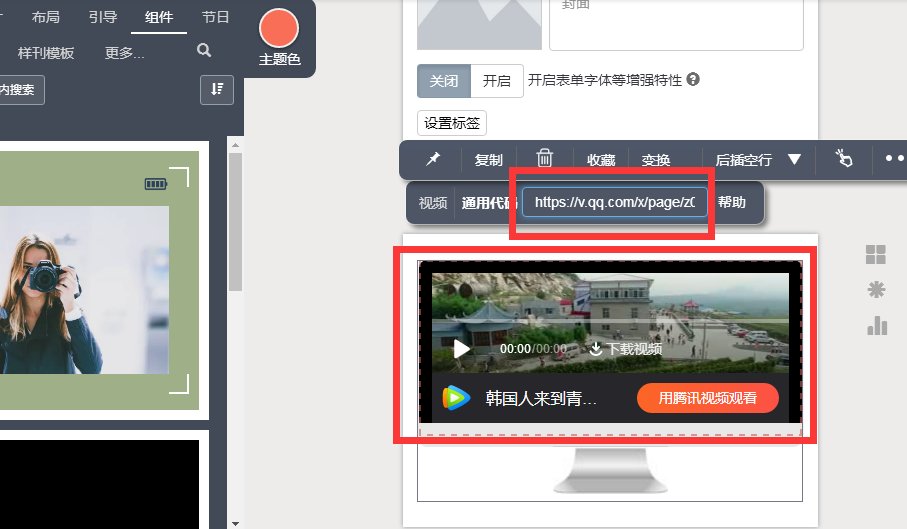Viewport: 907px width, 529px height.
Task: Click the pin icon in toolbar
Action: [433, 159]
